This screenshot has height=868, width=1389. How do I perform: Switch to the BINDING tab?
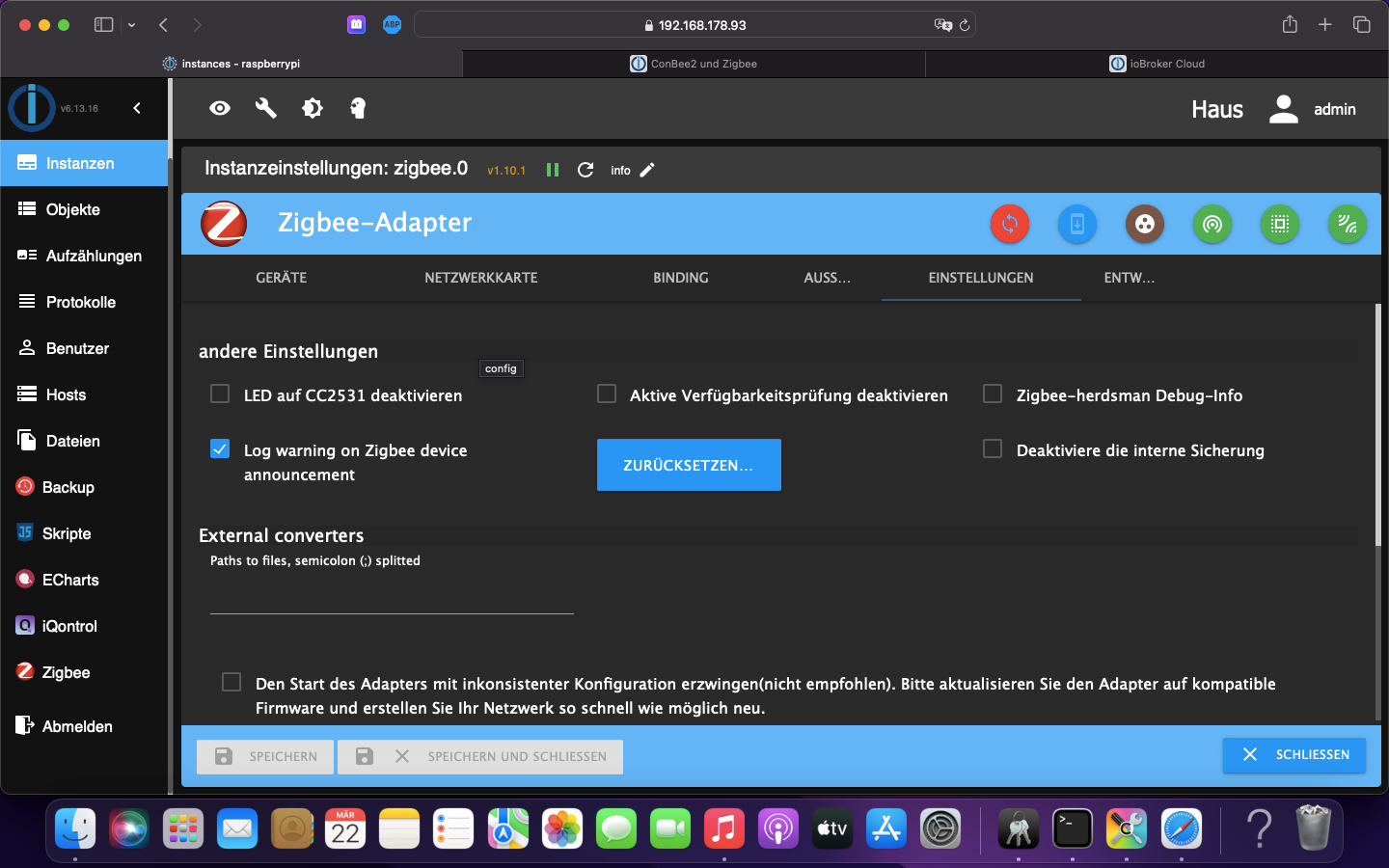681,278
